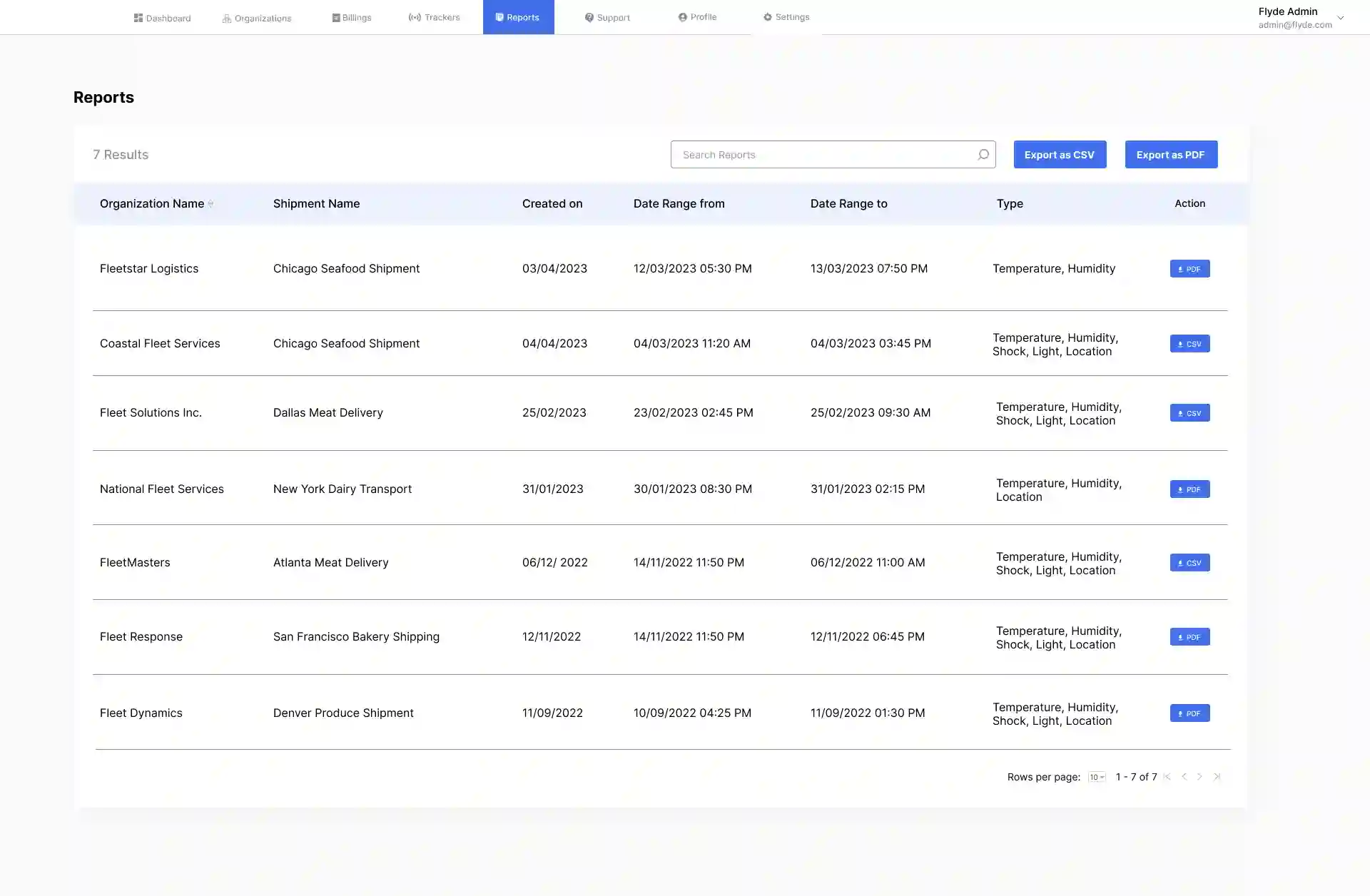Open rows per page dropdown
The height and width of the screenshot is (896, 1370).
[x=1097, y=777]
